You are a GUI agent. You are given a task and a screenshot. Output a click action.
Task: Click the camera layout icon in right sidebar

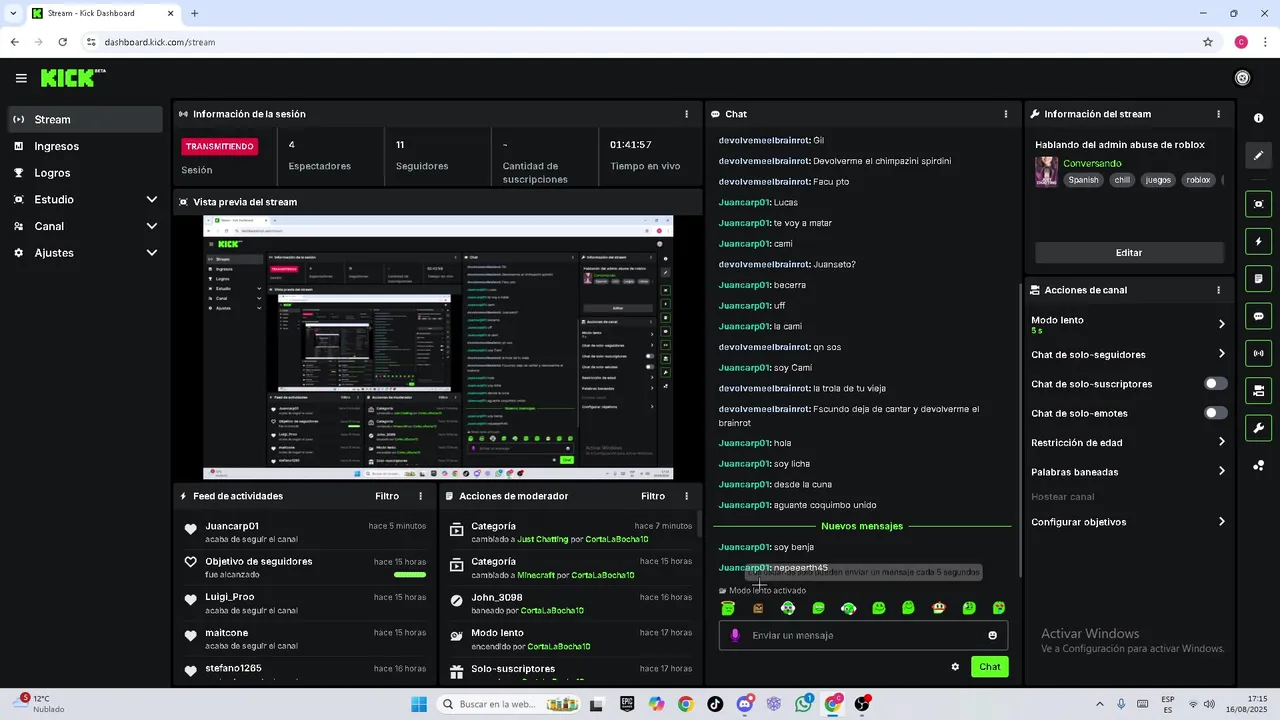[x=1258, y=390]
